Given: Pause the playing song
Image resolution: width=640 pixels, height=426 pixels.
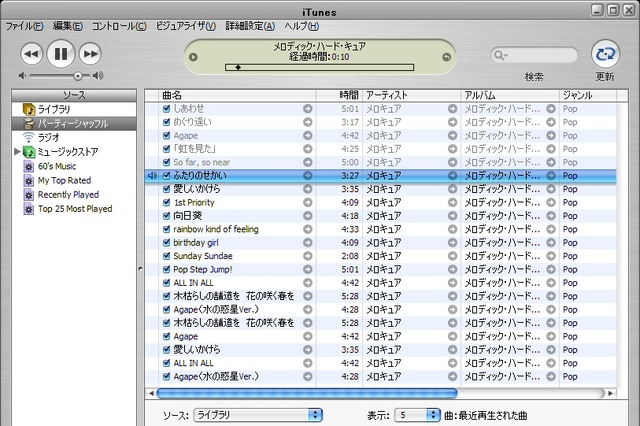Looking at the screenshot, I should (61, 54).
